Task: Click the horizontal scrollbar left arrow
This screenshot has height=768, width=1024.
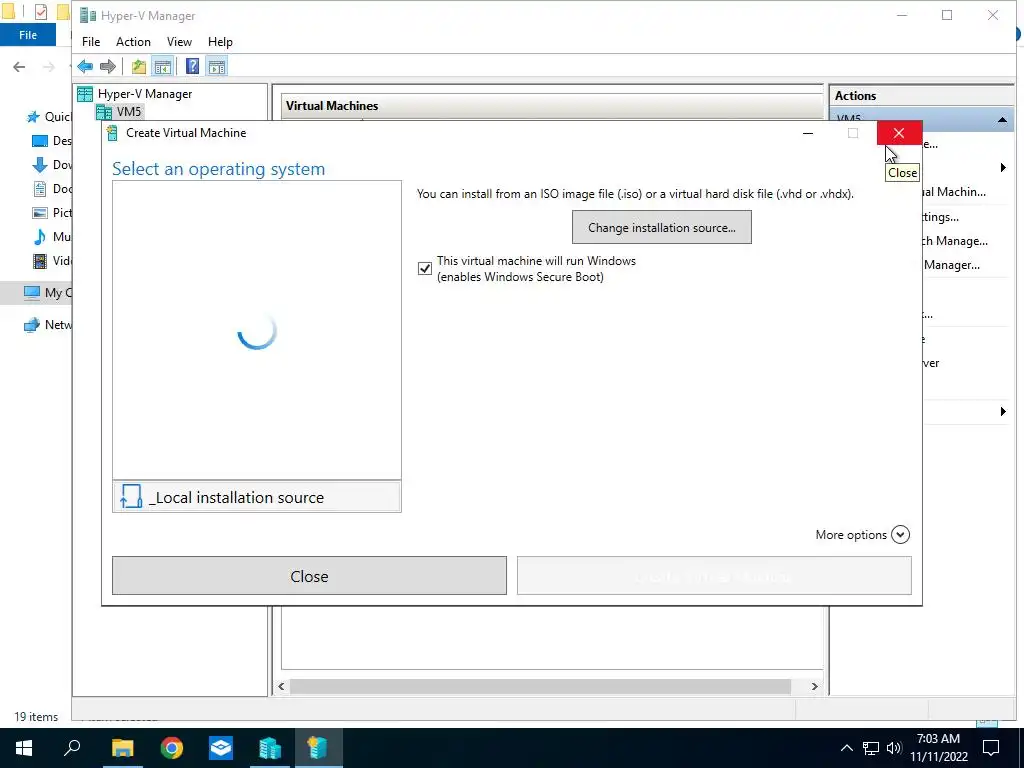Action: point(281,686)
